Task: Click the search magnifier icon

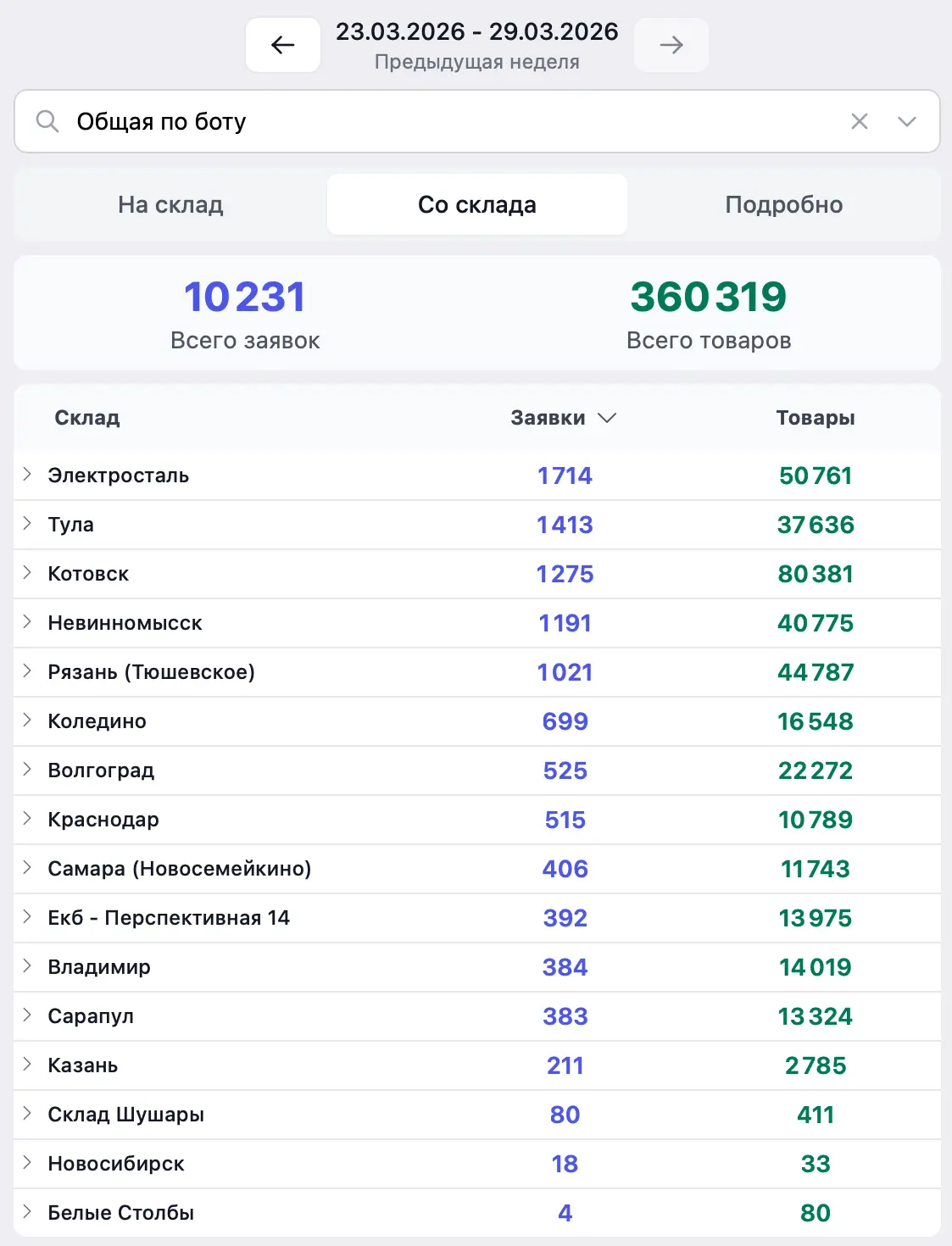Action: [x=47, y=122]
